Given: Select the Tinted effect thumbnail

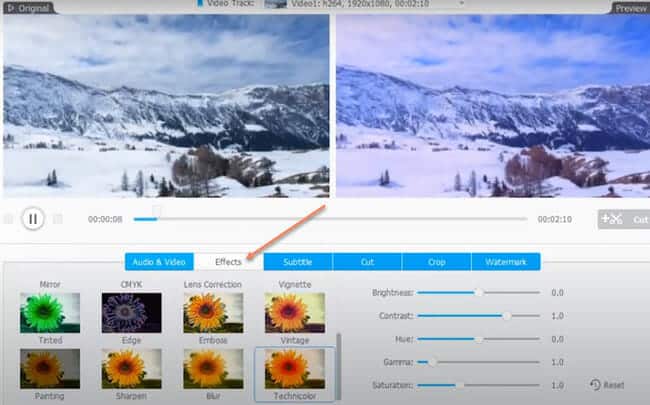Looking at the screenshot, I should point(50,313).
